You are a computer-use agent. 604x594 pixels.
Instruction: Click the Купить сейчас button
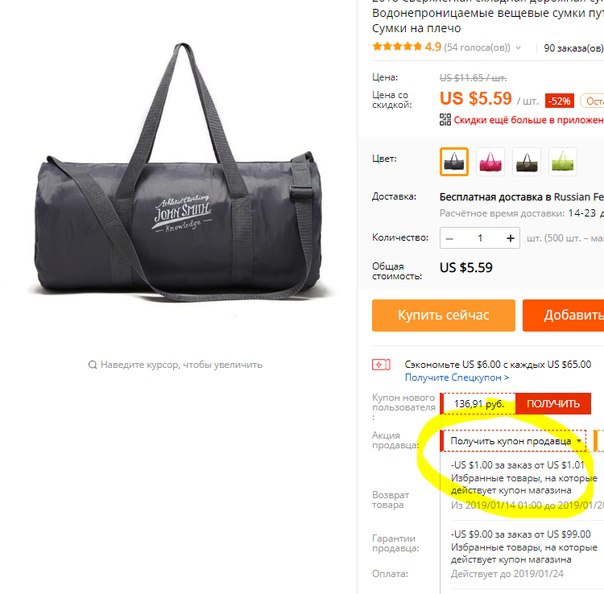[443, 315]
